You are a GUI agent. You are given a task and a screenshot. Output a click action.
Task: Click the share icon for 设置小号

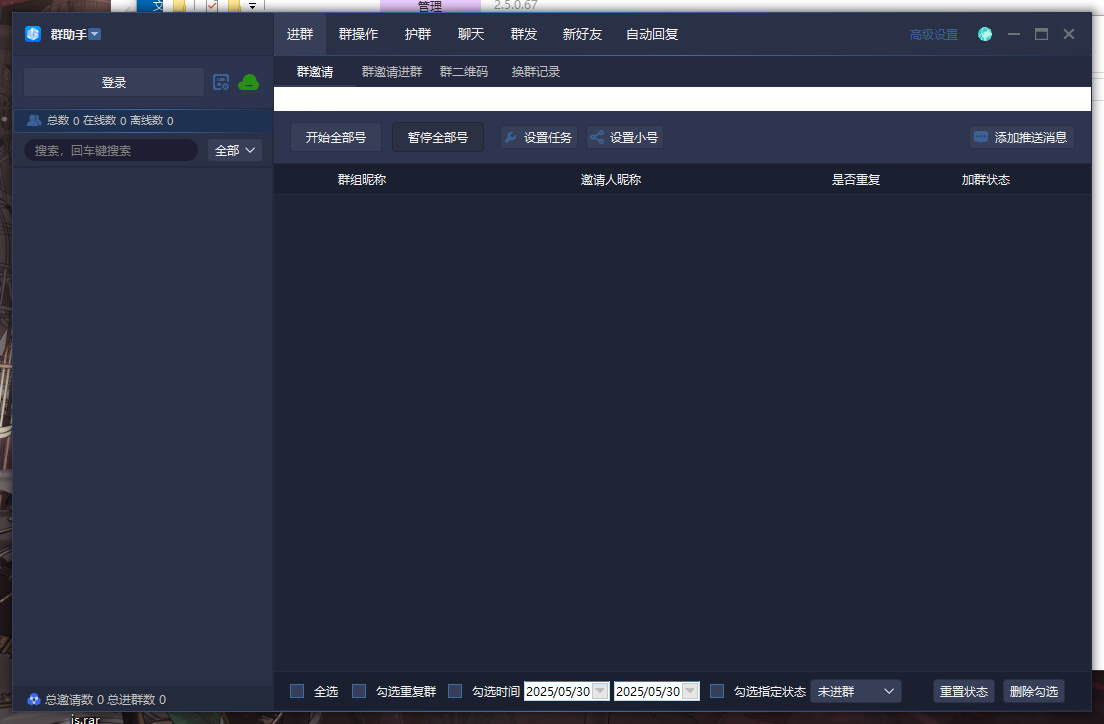click(597, 137)
